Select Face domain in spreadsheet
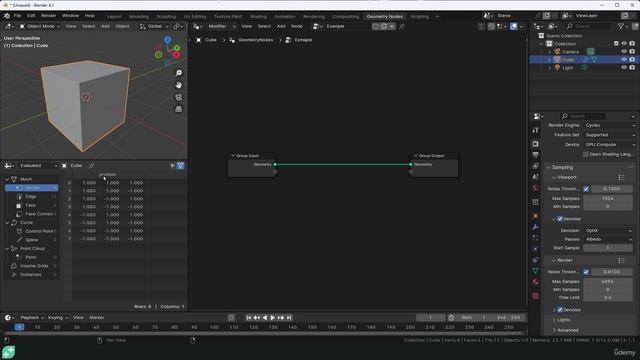 point(31,205)
